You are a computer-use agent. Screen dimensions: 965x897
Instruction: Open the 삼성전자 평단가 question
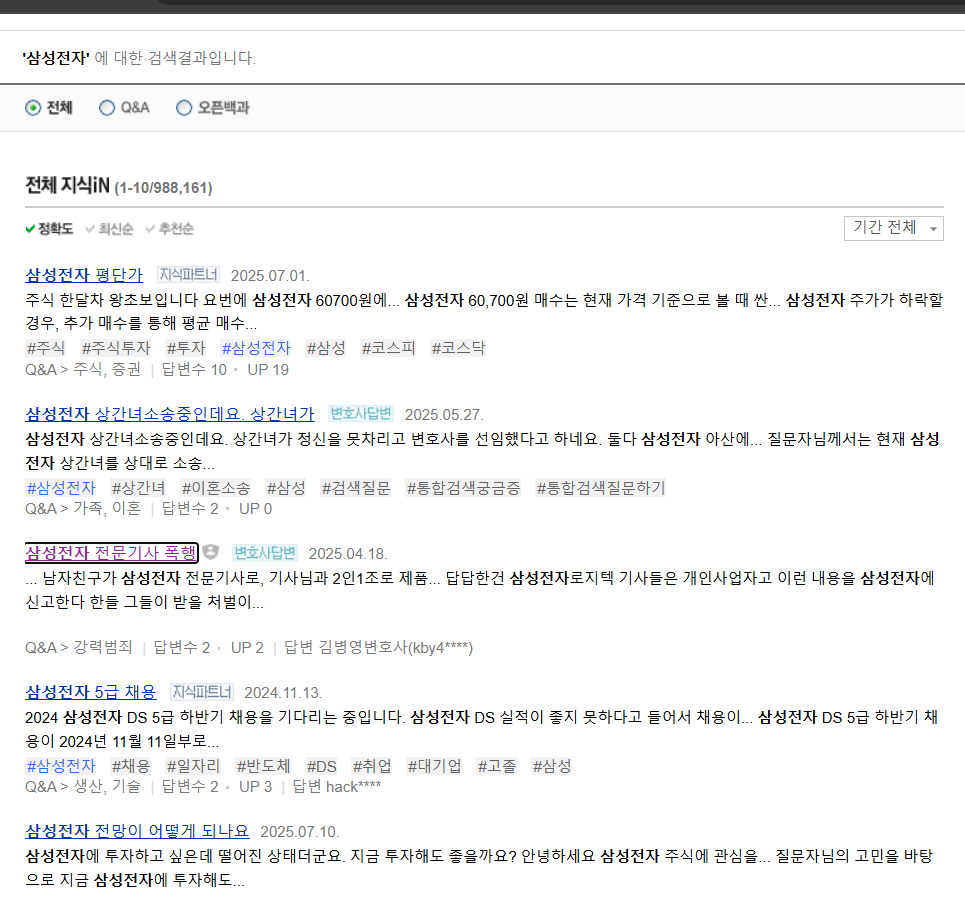[84, 274]
